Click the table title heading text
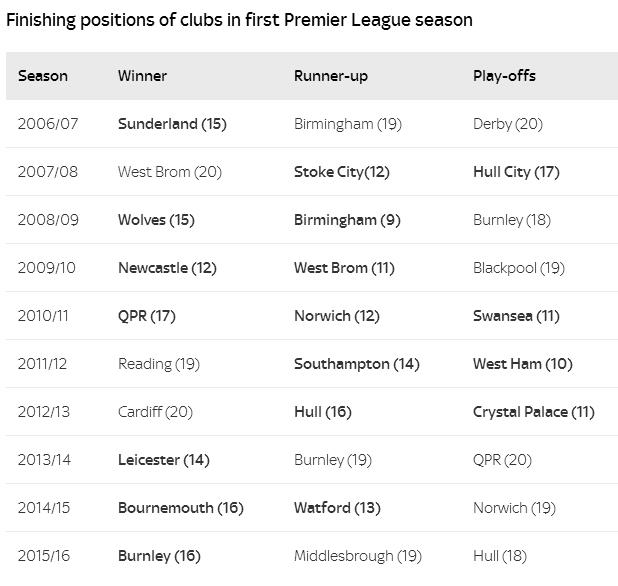The height and width of the screenshot is (586, 618). point(239,20)
